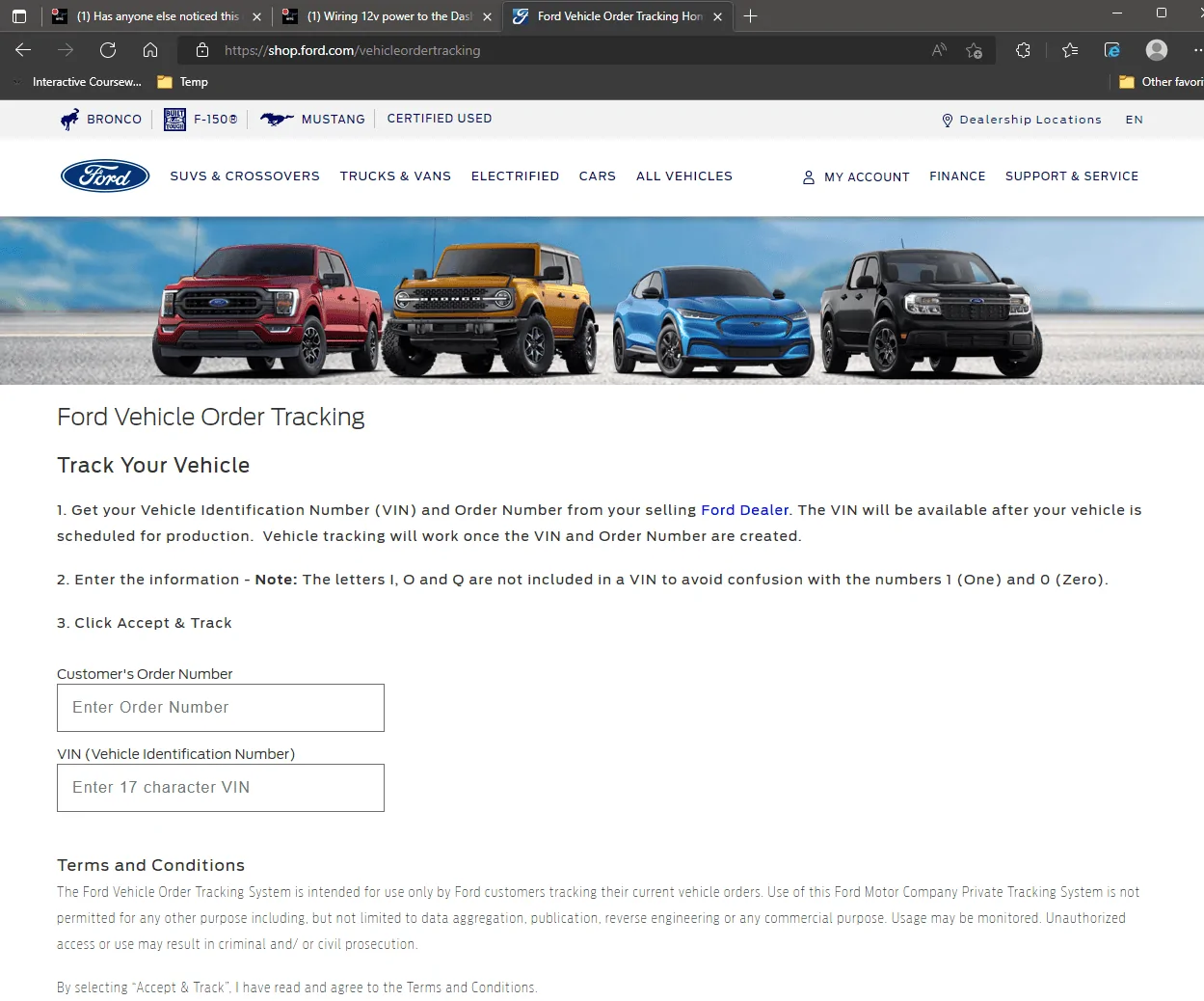Close the Wiring 12v power tab
This screenshot has width=1204, height=1001.
[x=487, y=16]
